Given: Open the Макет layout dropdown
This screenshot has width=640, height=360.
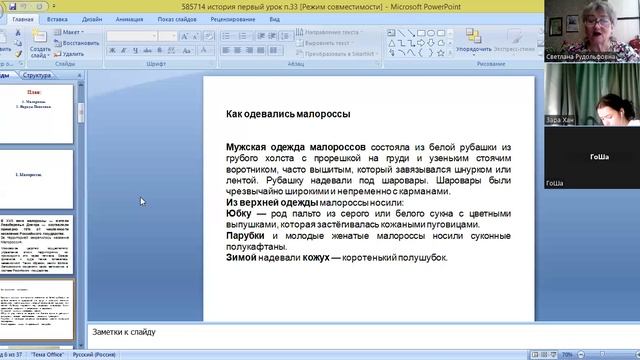Looking at the screenshot, I should point(69,32).
